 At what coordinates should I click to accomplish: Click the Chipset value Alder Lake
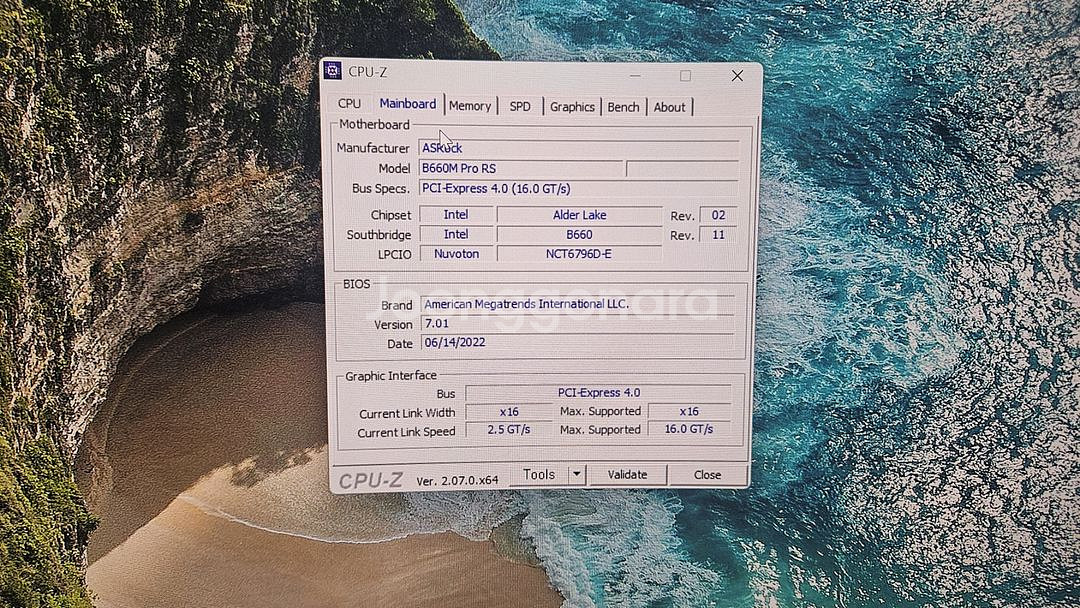579,215
